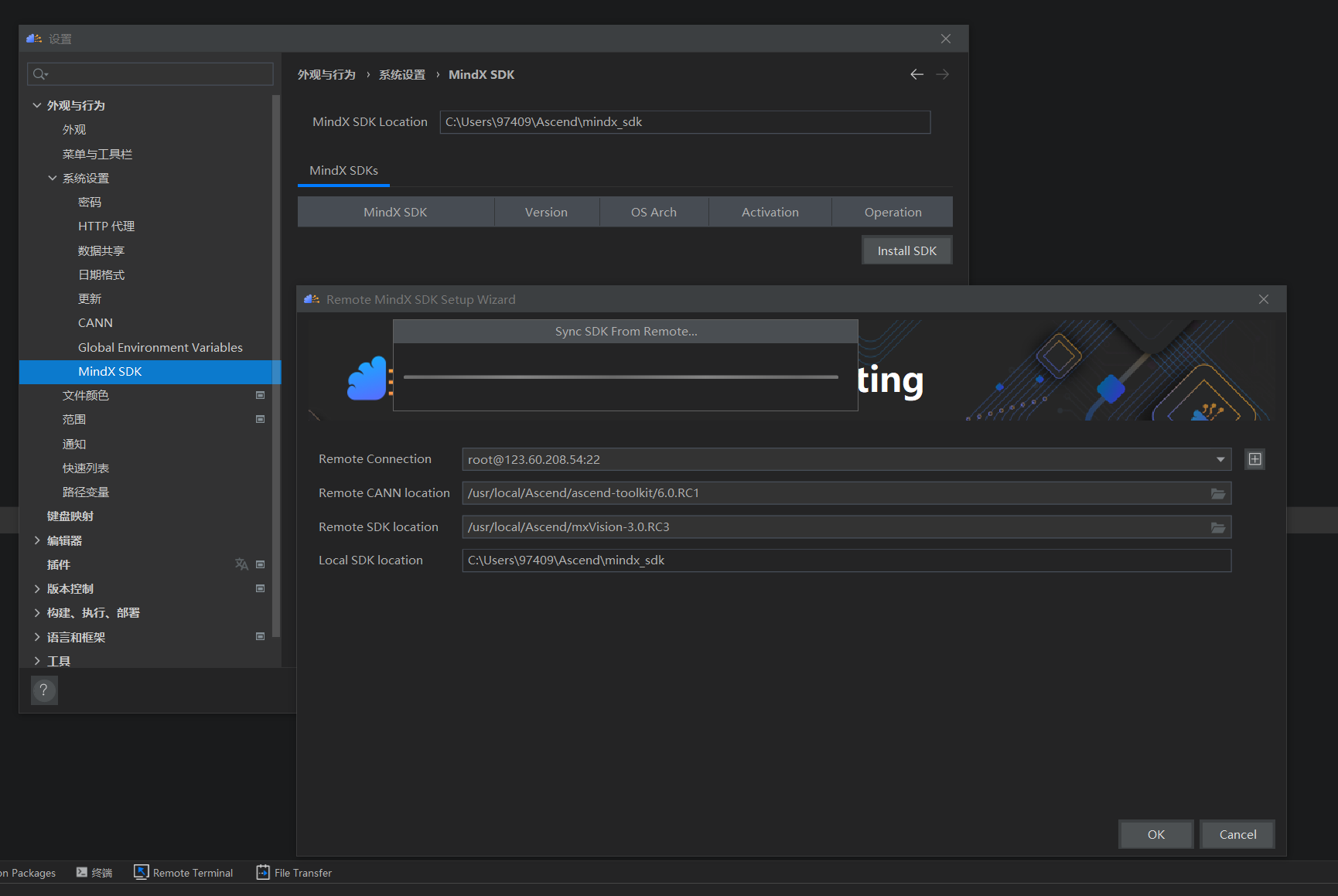Click 系统设置 breadcrumb link

[x=402, y=74]
